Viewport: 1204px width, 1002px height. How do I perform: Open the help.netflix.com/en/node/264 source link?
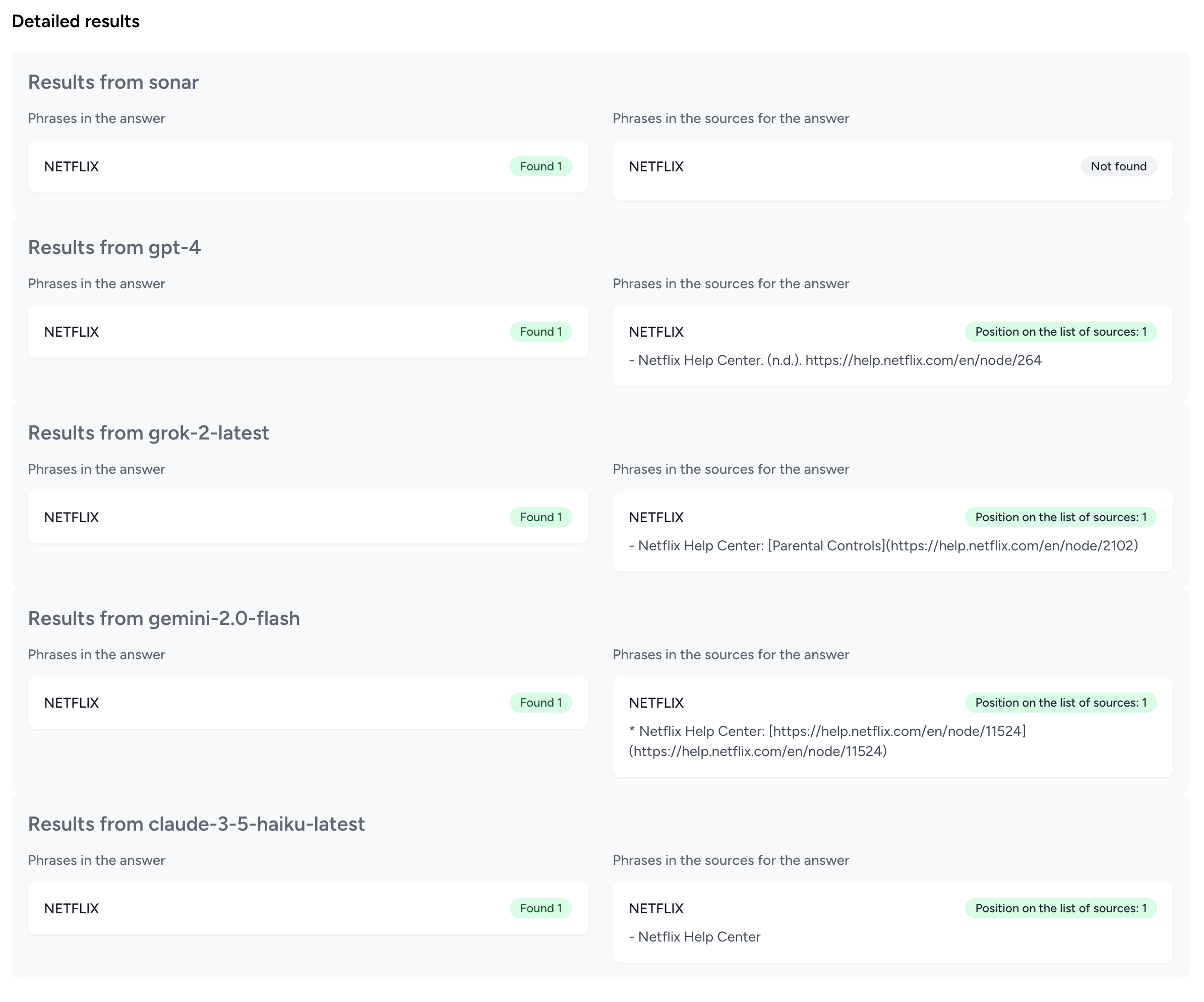pos(923,360)
